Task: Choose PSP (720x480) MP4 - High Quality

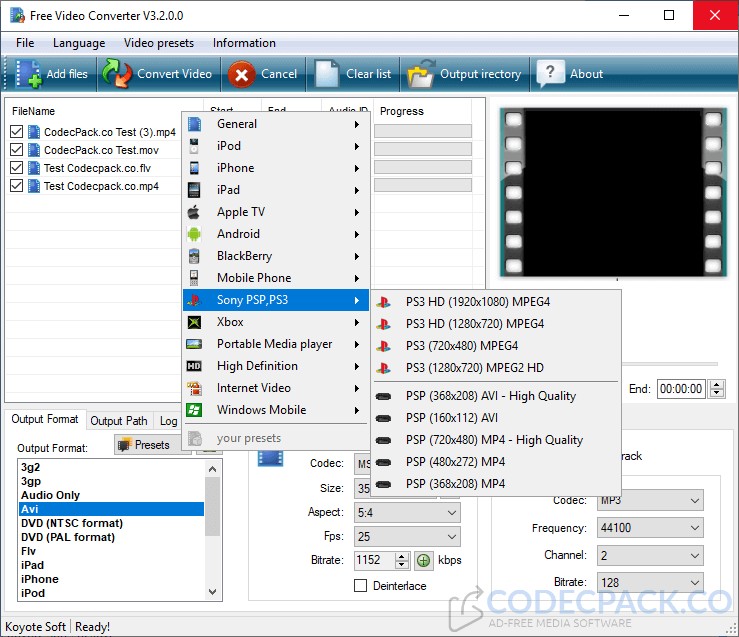Action: [x=496, y=441]
